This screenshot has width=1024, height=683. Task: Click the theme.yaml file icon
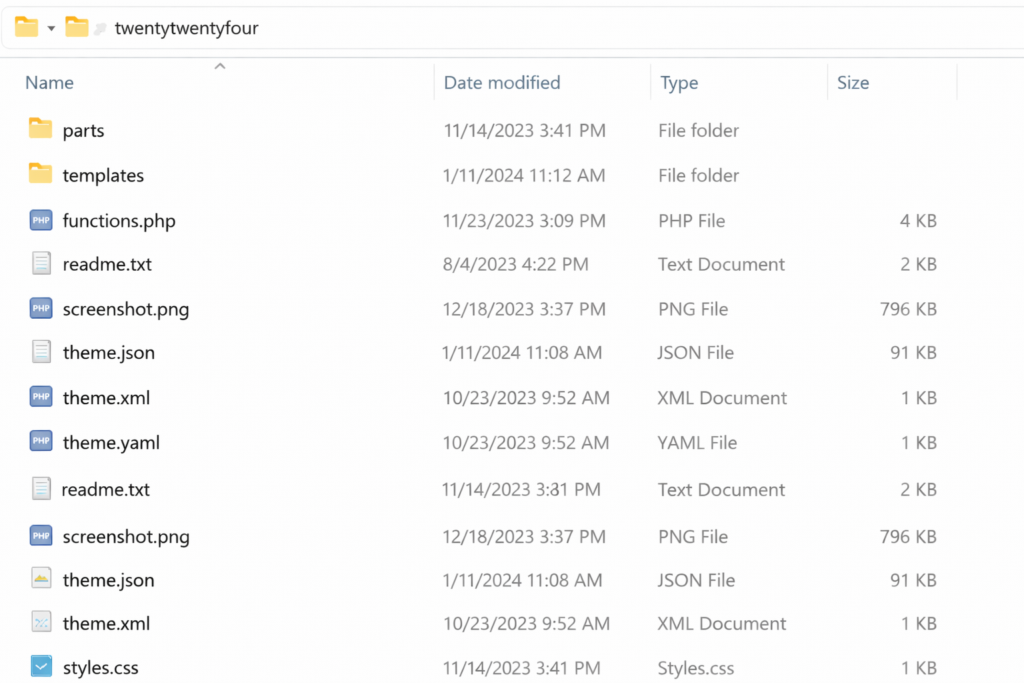(40, 442)
